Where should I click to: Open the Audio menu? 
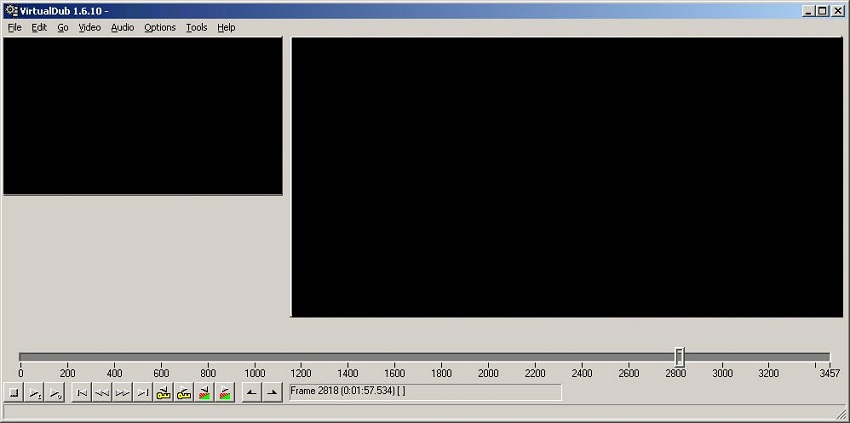[123, 27]
